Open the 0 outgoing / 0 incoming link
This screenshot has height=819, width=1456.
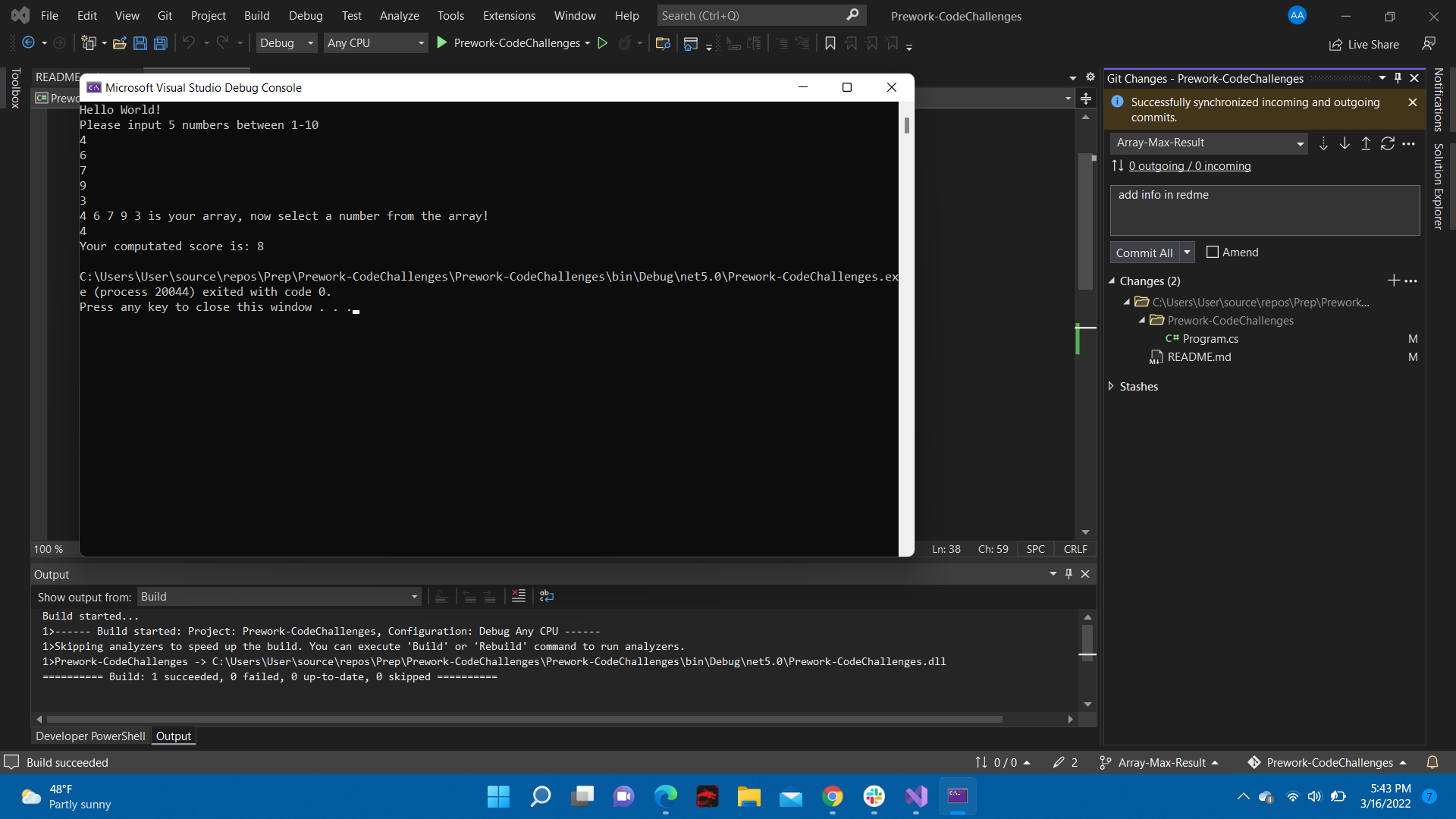click(1189, 165)
